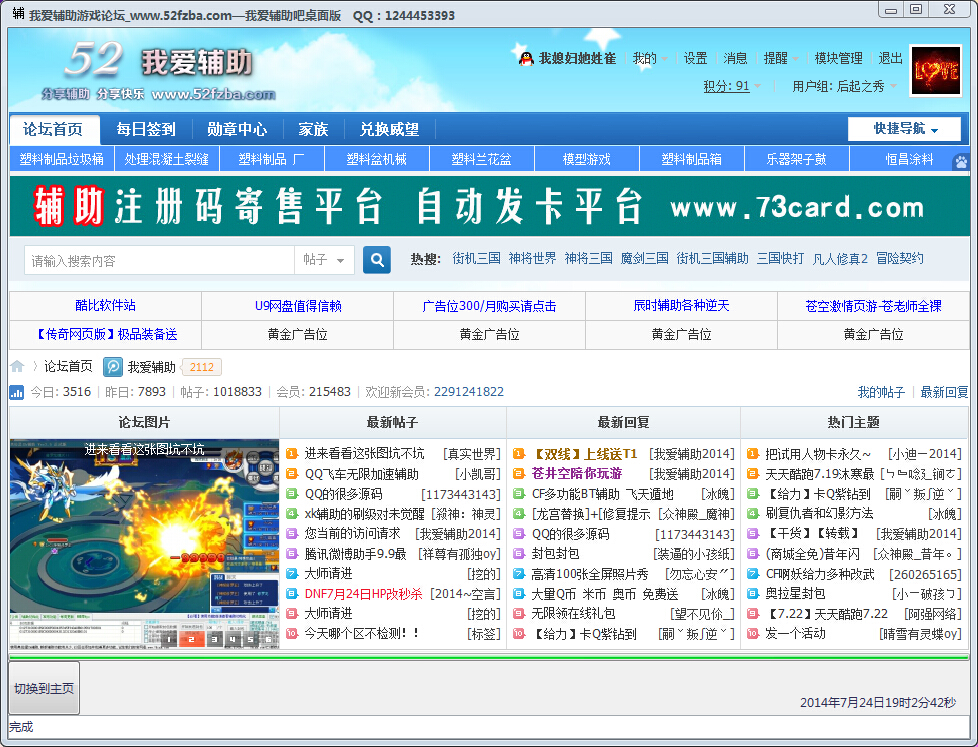Open 【传奇网页版】极品装备送 link
Screen dimensions: 978x747
[x=105, y=334]
